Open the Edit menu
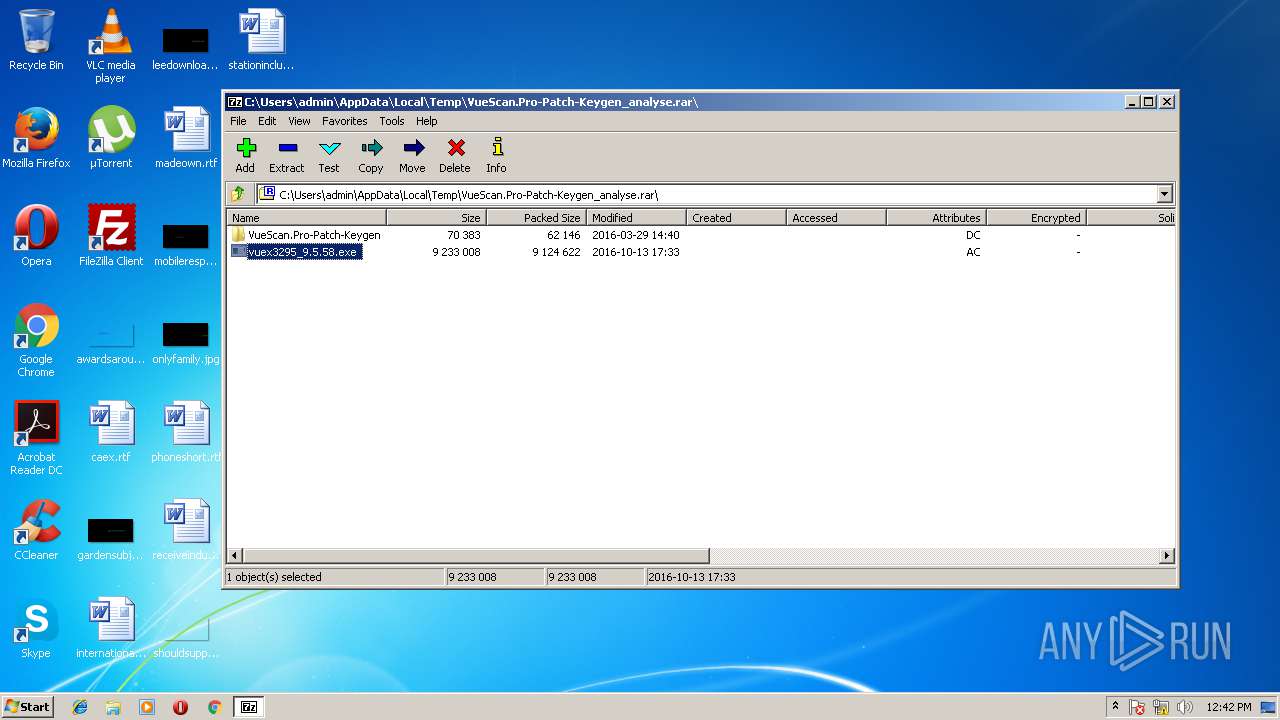This screenshot has height=720, width=1280. pos(267,121)
